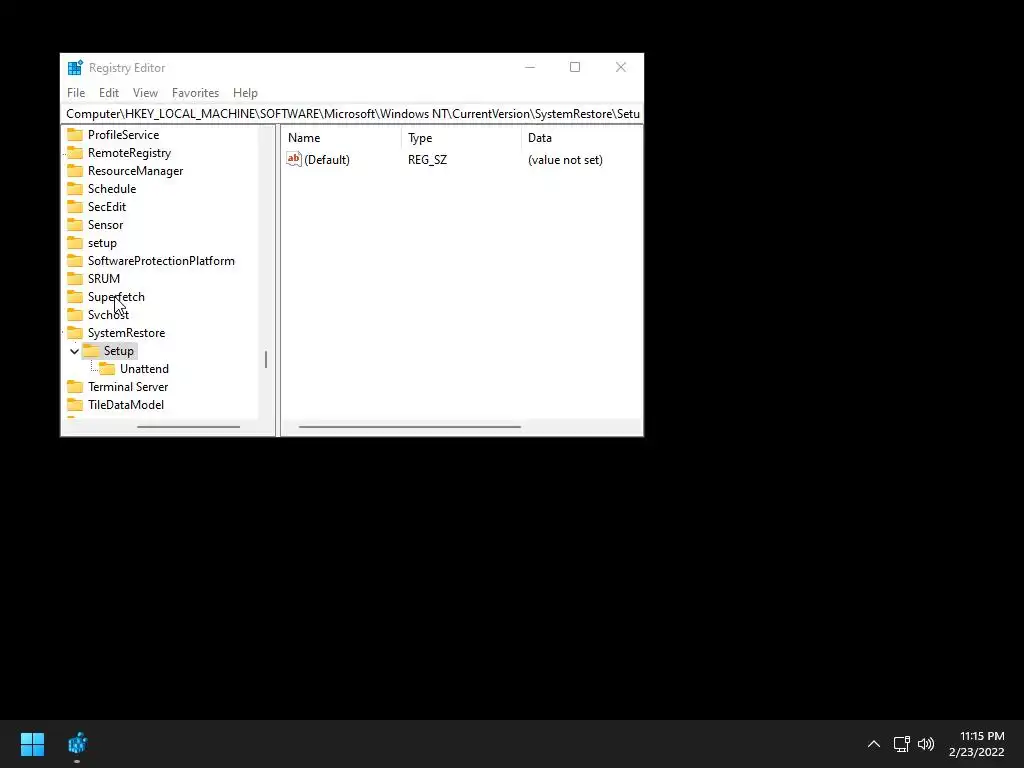Click the TileDataModel folder icon
1024x768 pixels.
point(75,405)
